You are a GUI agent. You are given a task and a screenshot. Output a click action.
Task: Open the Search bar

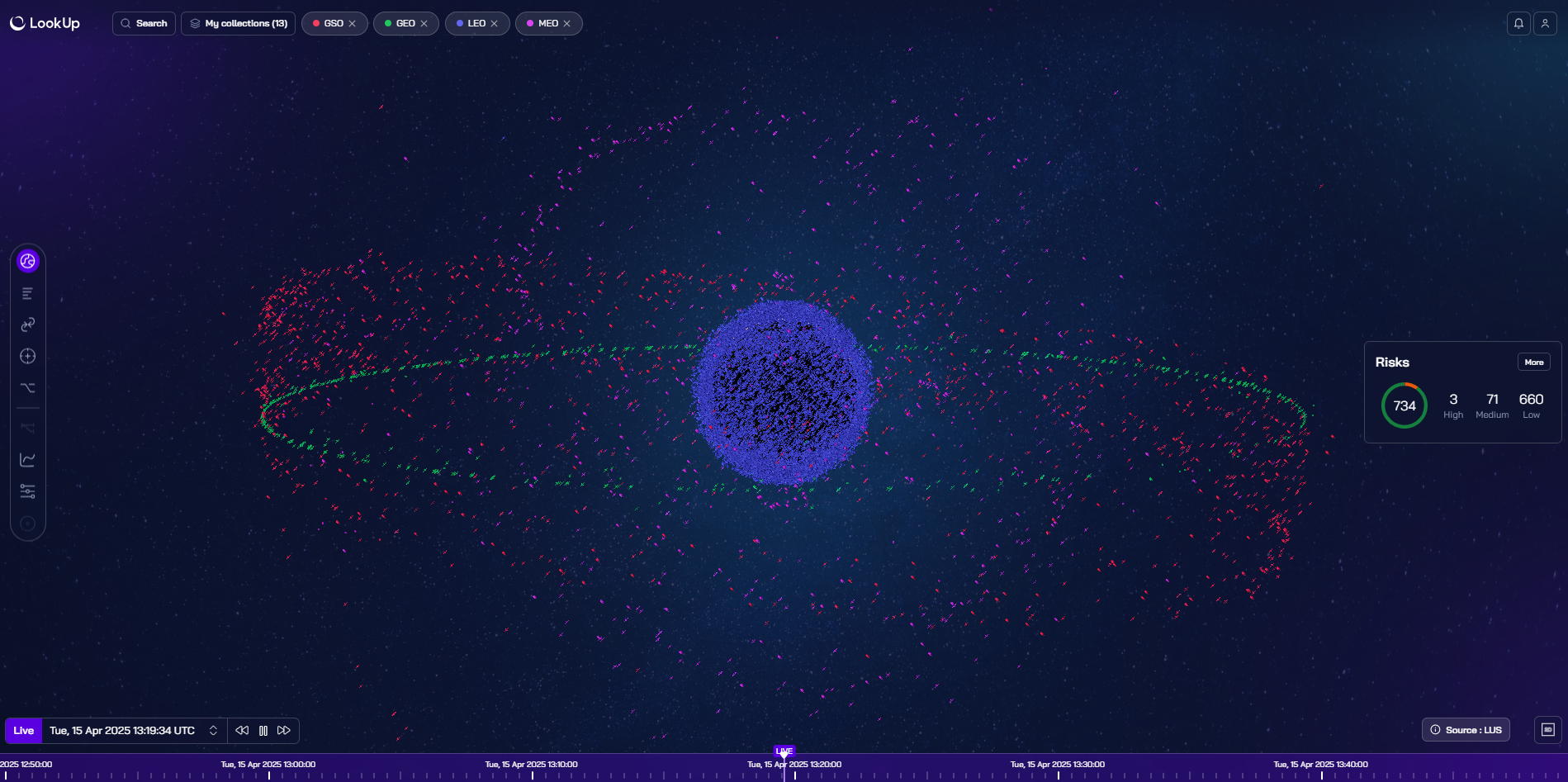144,23
